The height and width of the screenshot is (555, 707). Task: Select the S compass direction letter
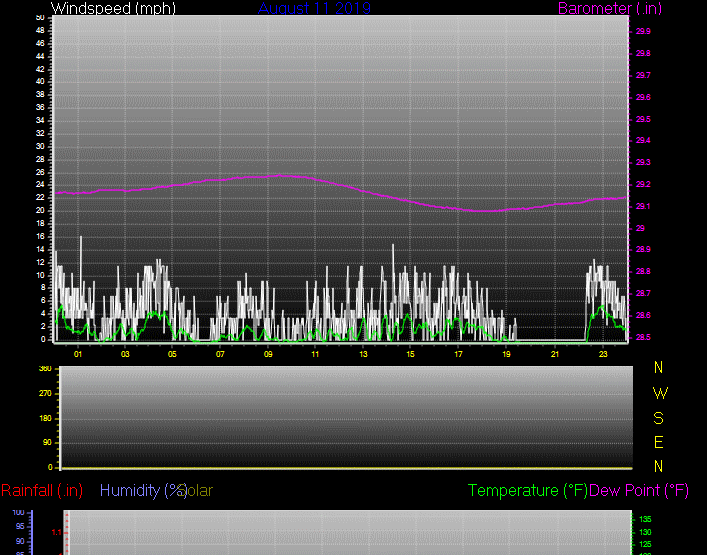(x=658, y=419)
